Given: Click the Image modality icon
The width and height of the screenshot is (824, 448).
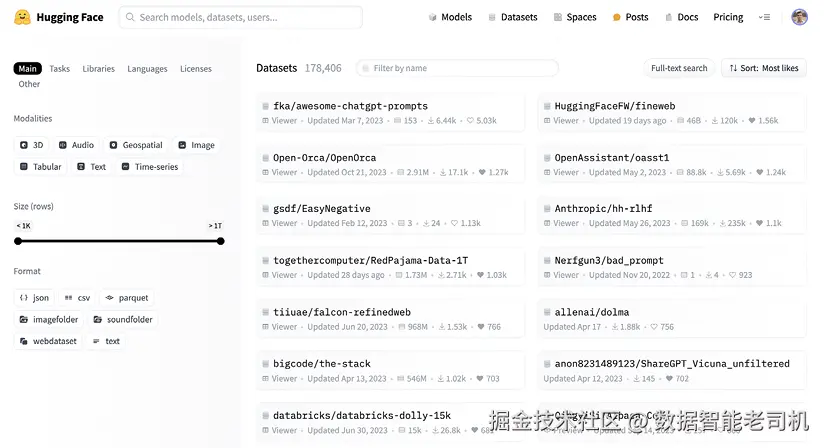Looking at the screenshot, I should (x=182, y=145).
